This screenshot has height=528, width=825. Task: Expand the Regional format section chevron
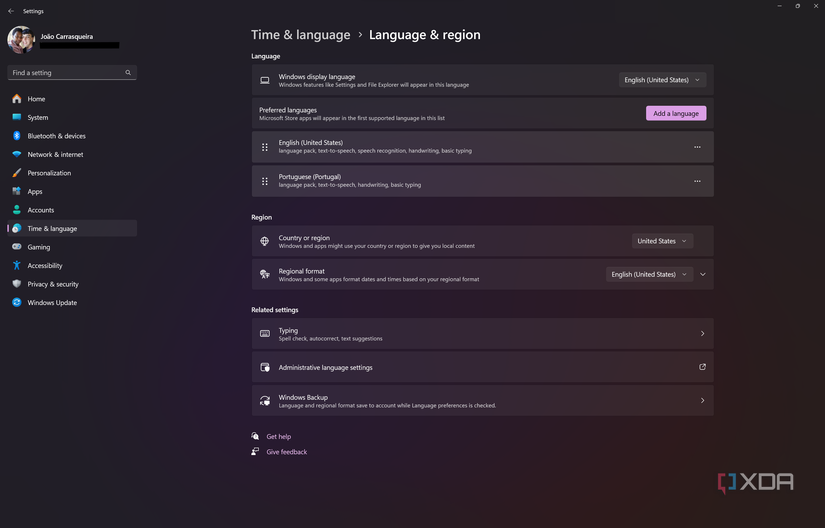point(703,275)
